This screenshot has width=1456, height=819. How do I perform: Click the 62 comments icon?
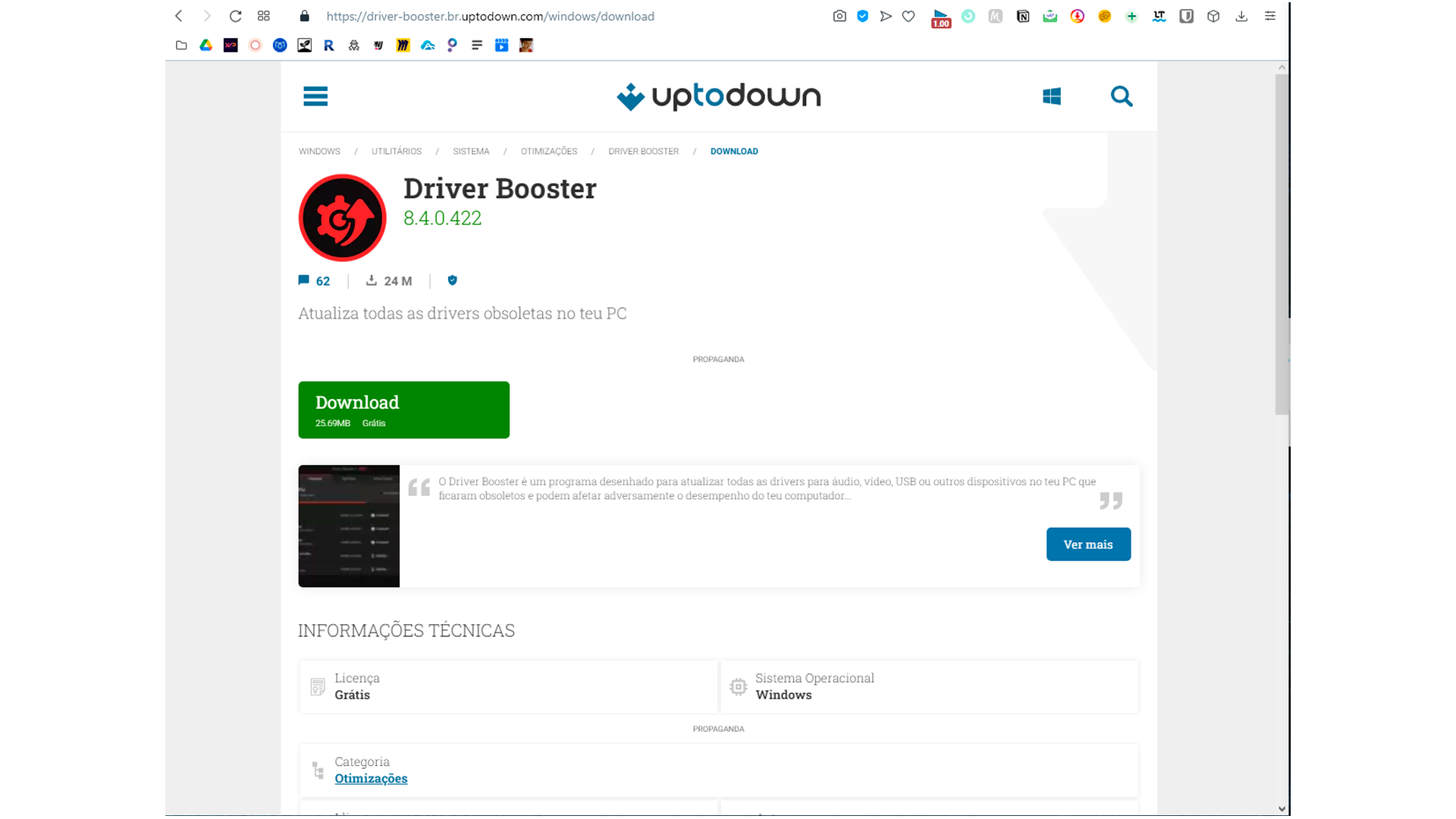(x=304, y=281)
